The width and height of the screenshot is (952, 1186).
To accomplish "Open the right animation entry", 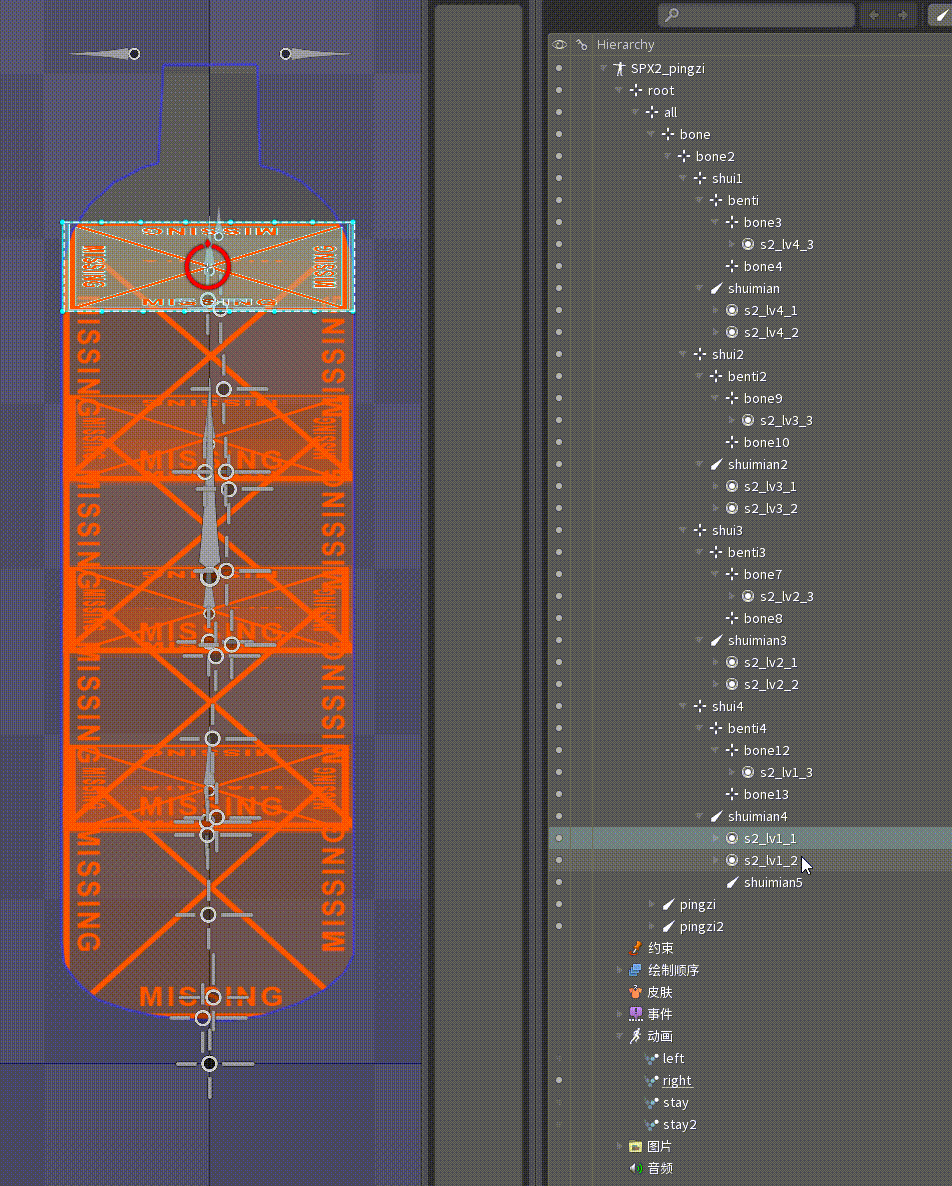I will [677, 1080].
